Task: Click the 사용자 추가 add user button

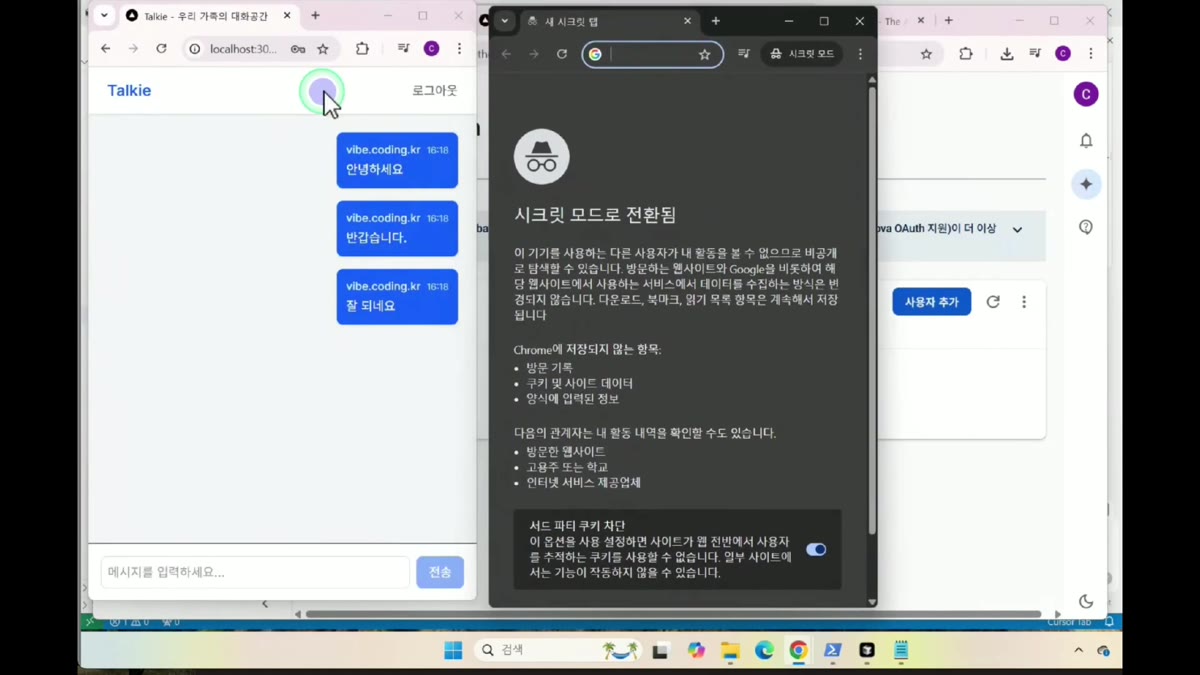Action: tap(931, 301)
